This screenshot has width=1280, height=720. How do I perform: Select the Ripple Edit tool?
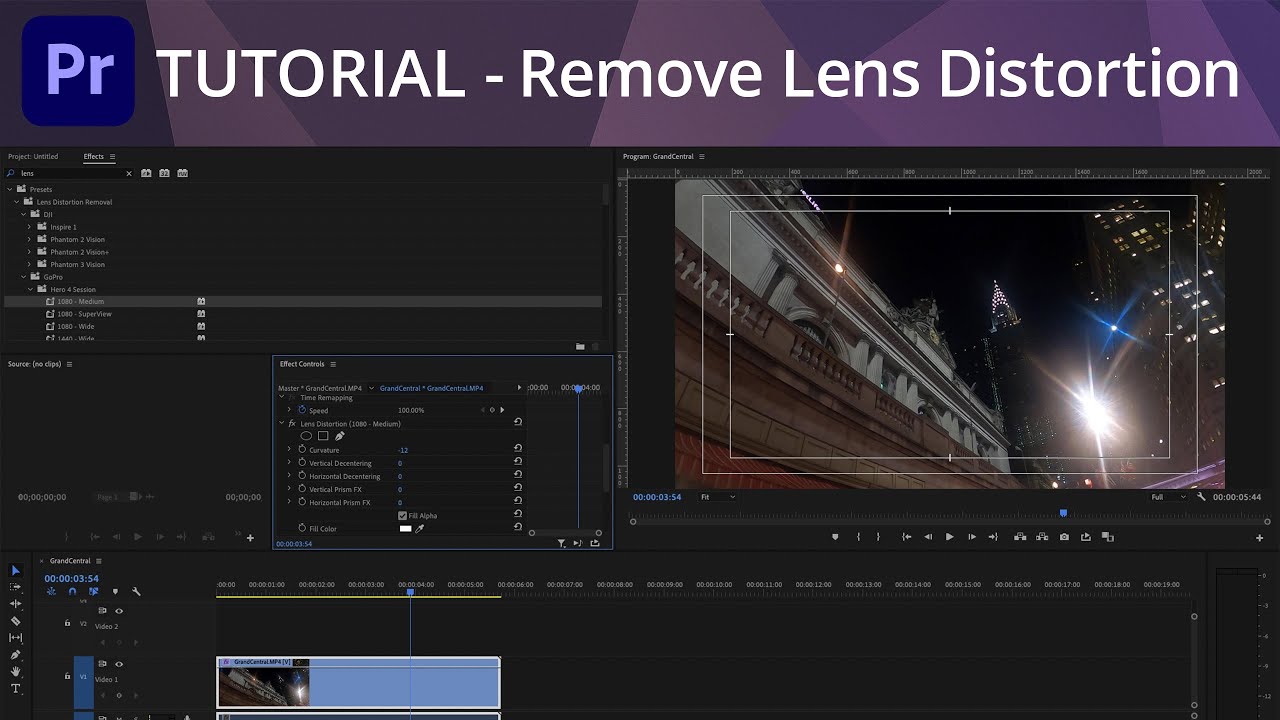point(15,604)
